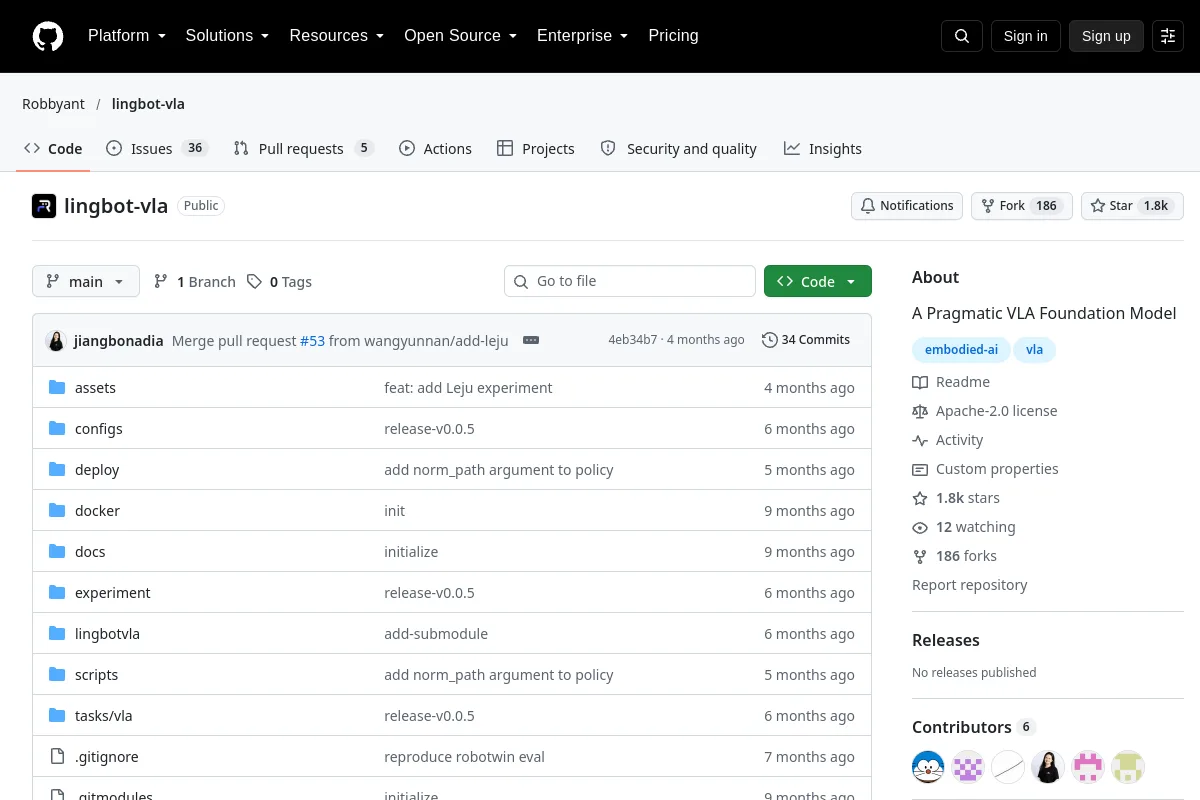
Task: Click the scripts folder icon
Action: pos(57,675)
